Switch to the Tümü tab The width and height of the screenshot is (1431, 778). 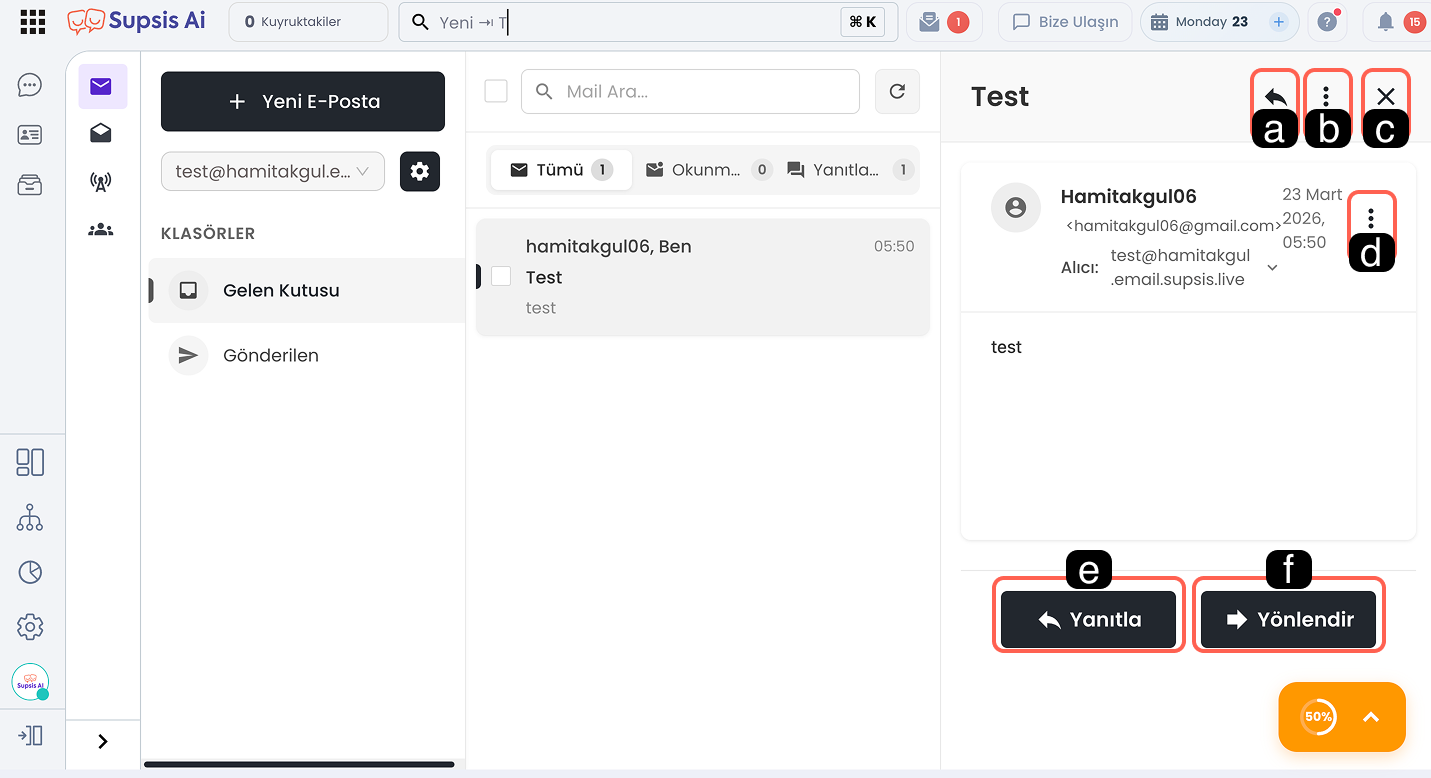(561, 170)
